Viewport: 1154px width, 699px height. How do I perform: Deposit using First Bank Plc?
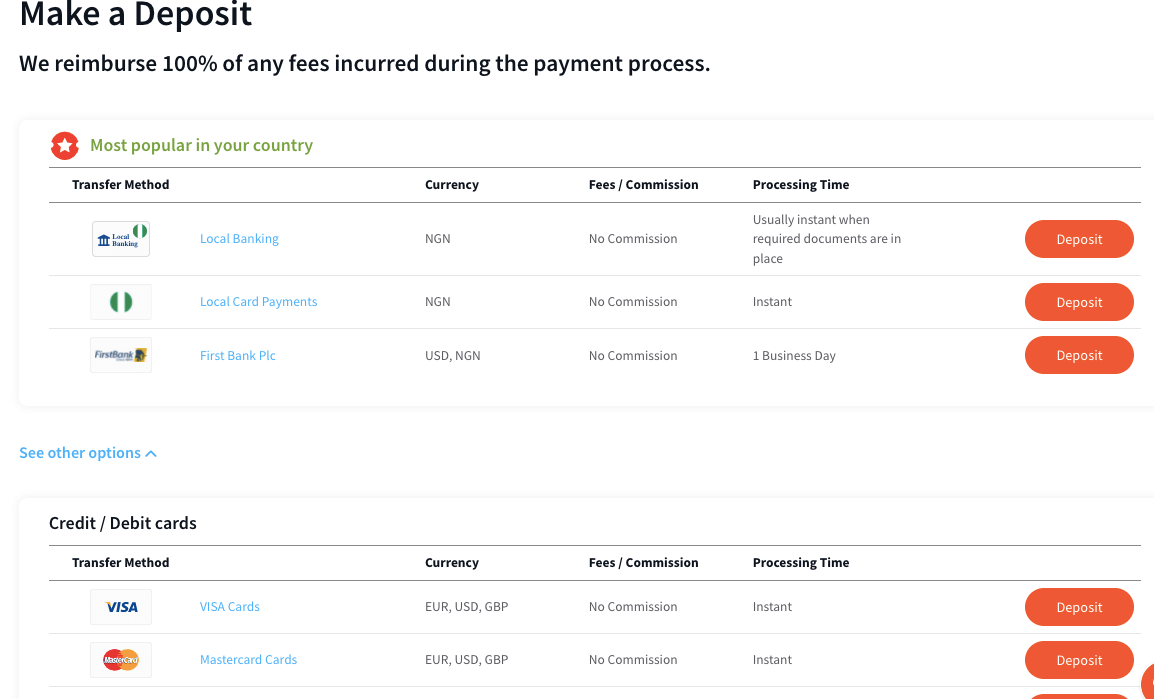click(1079, 355)
